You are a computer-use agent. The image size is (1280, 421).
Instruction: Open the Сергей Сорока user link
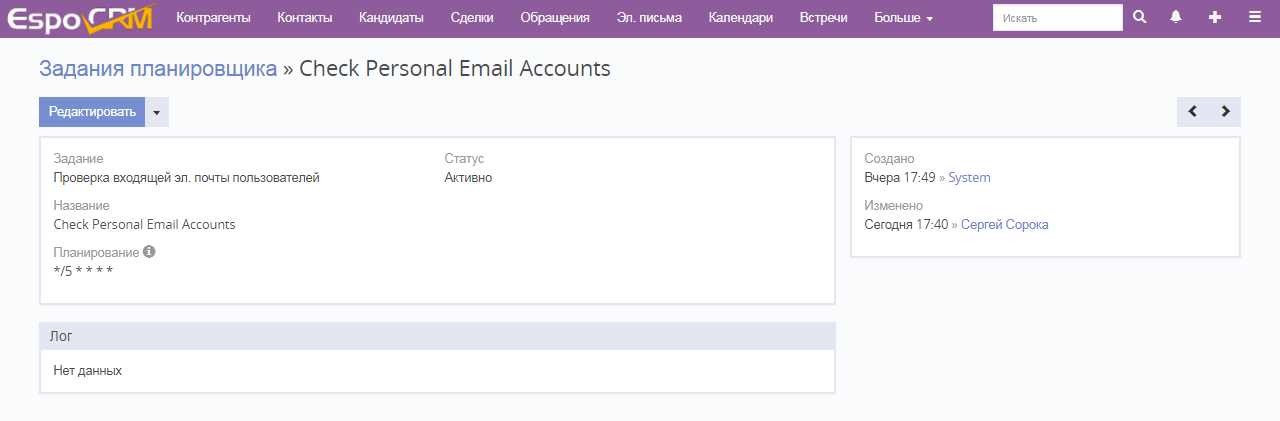(1004, 225)
